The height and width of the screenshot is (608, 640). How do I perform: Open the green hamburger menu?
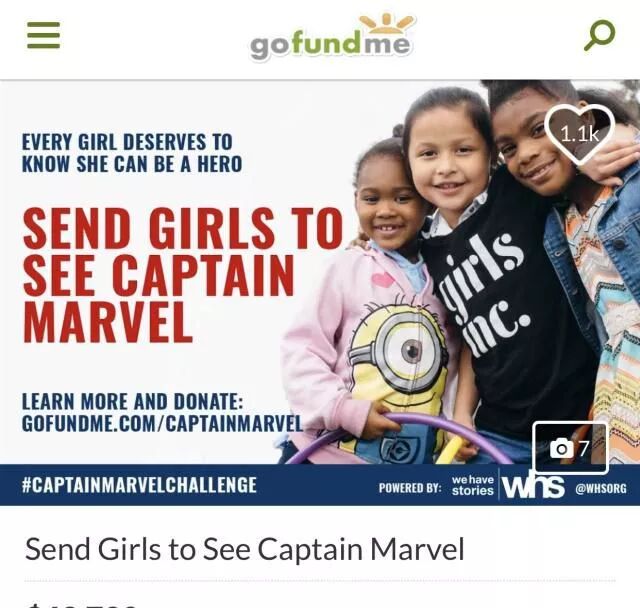click(x=44, y=35)
